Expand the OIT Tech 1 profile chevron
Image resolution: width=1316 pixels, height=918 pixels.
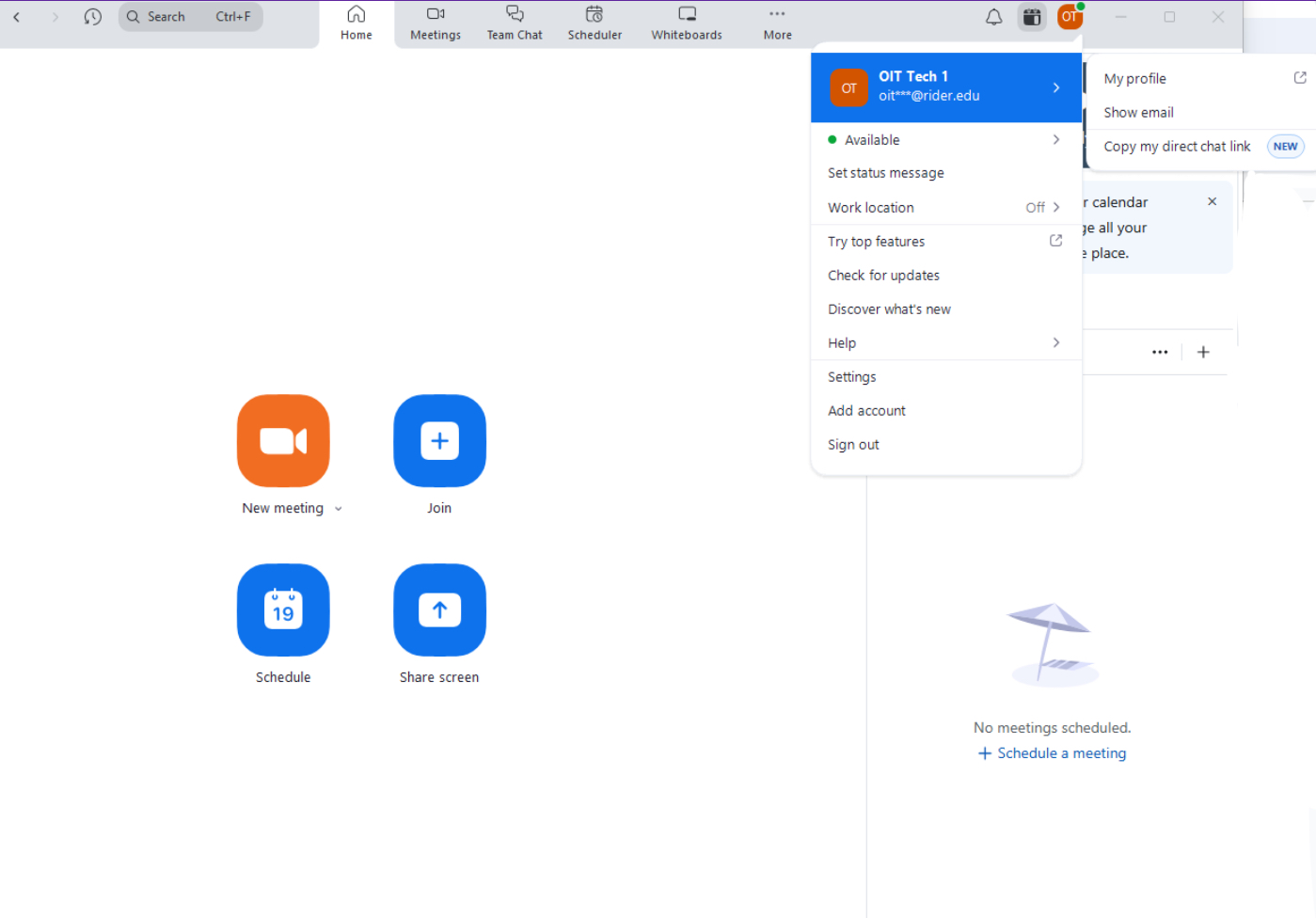(x=1056, y=87)
